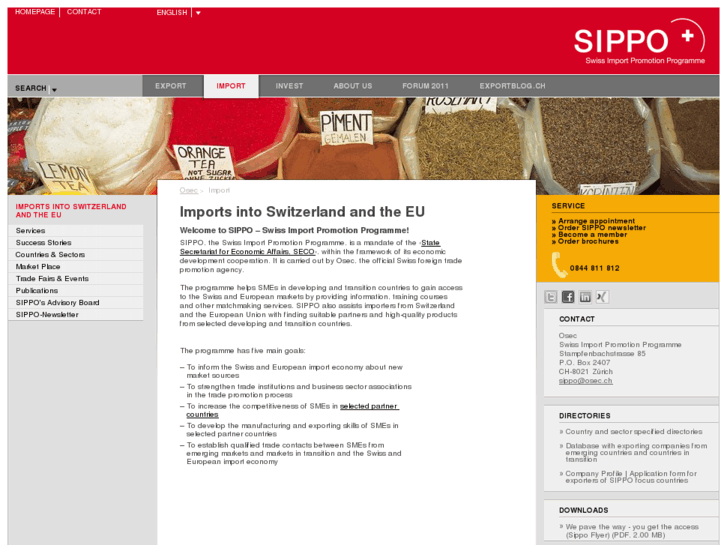Open the Xing social icon
This screenshot has height=545, width=727.
click(602, 297)
